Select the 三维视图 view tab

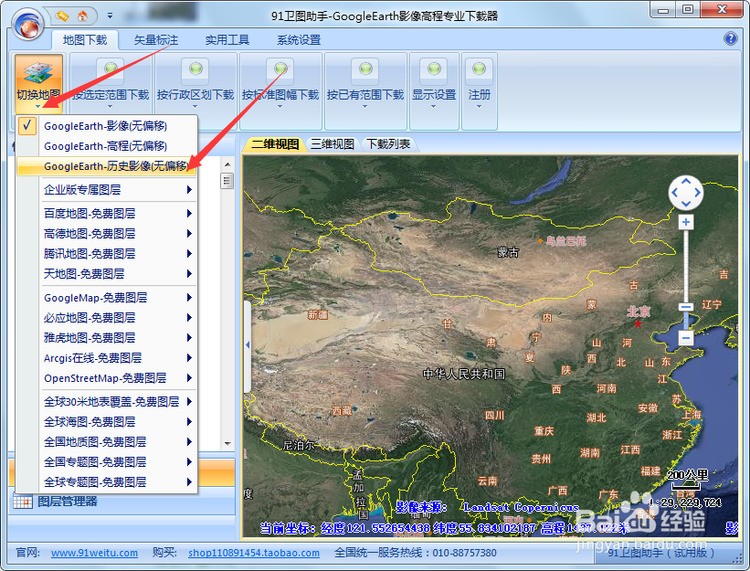point(332,144)
